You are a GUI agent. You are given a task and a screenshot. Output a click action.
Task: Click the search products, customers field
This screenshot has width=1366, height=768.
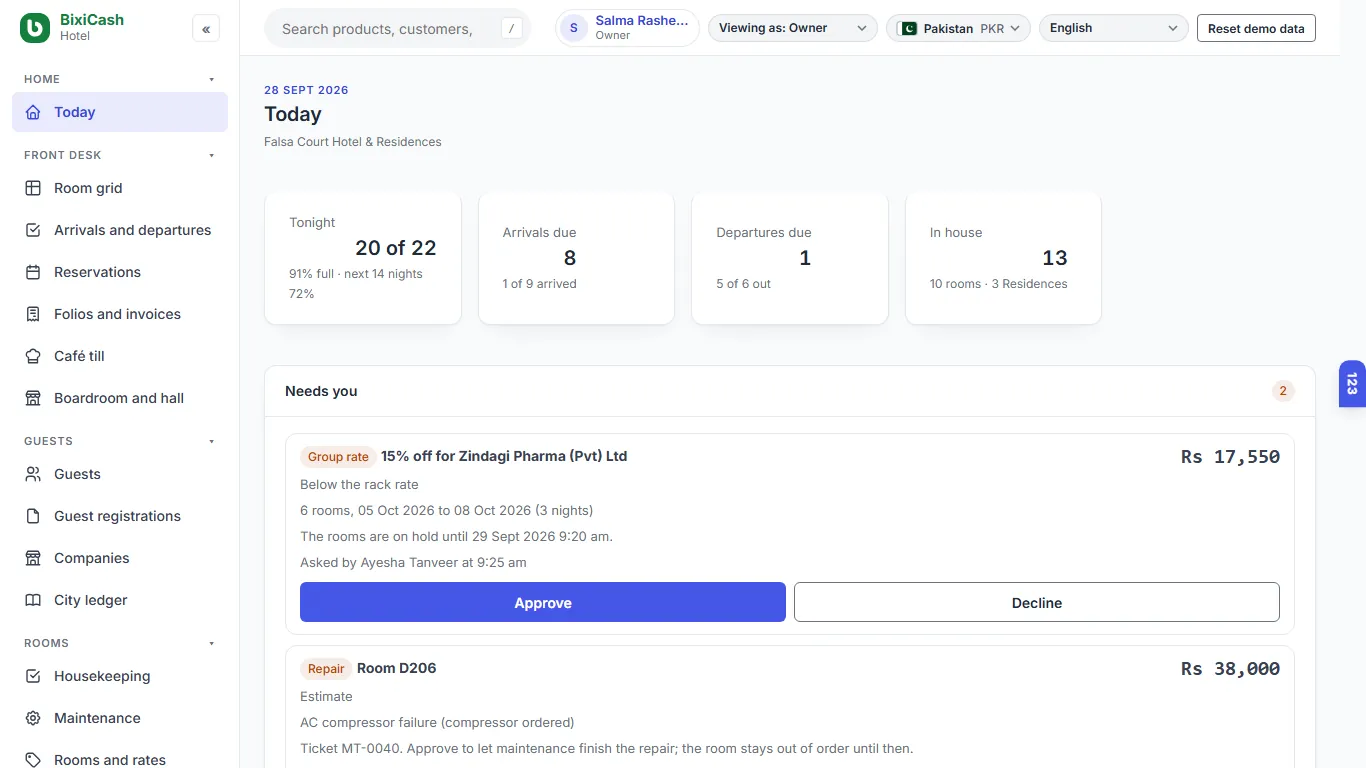(x=397, y=29)
